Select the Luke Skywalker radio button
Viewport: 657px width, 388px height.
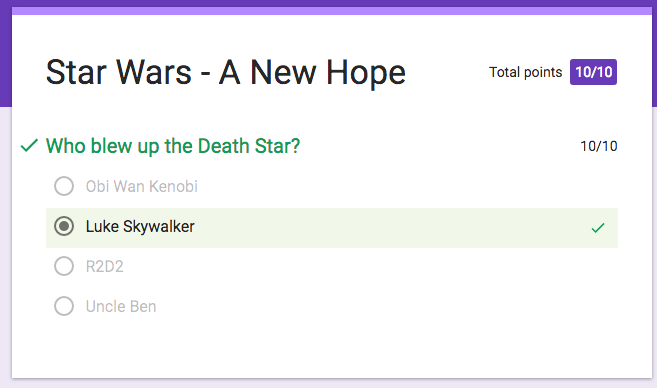(x=64, y=226)
